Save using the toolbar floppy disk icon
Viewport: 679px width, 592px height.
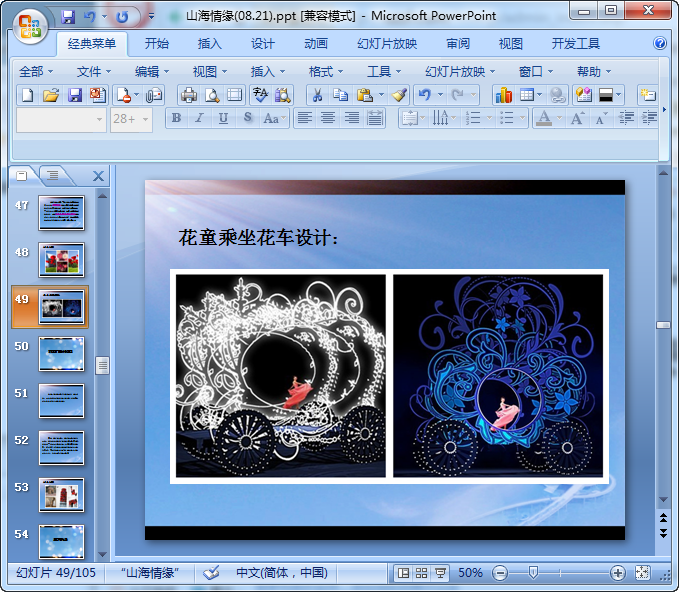[x=75, y=95]
